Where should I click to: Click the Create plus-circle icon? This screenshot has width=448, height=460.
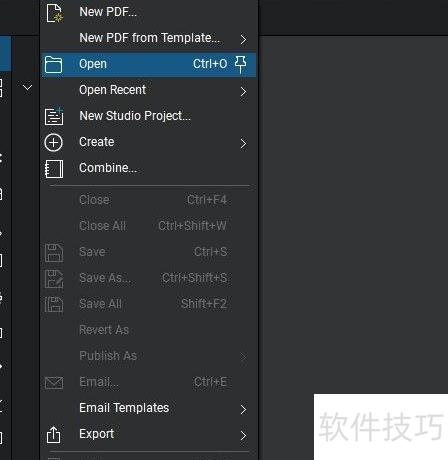tap(53, 143)
